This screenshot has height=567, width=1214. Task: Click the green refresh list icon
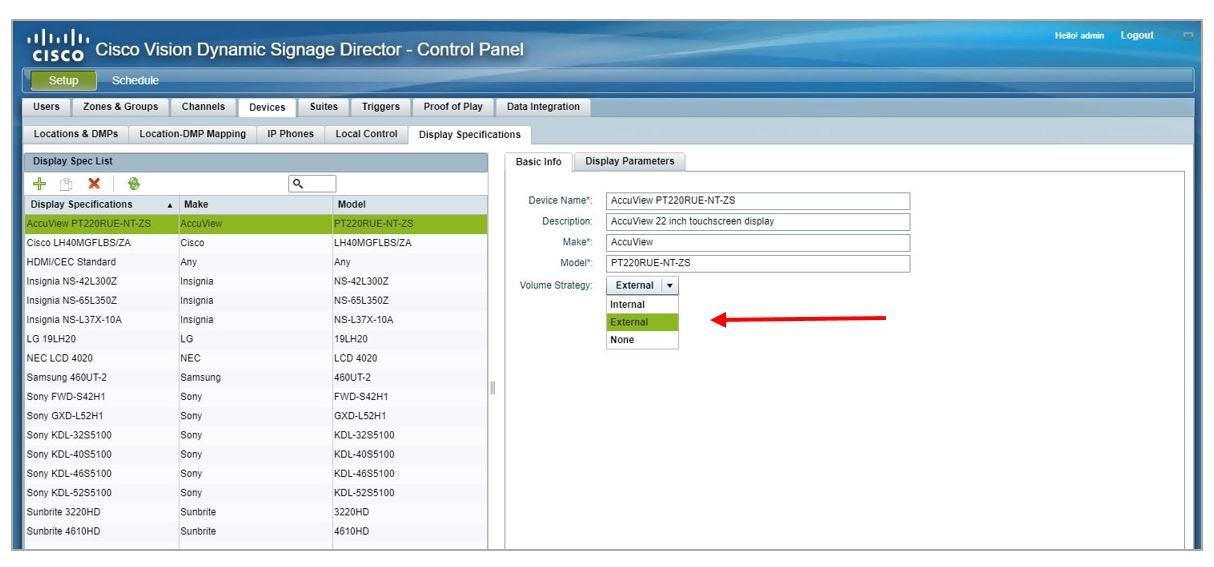point(133,184)
